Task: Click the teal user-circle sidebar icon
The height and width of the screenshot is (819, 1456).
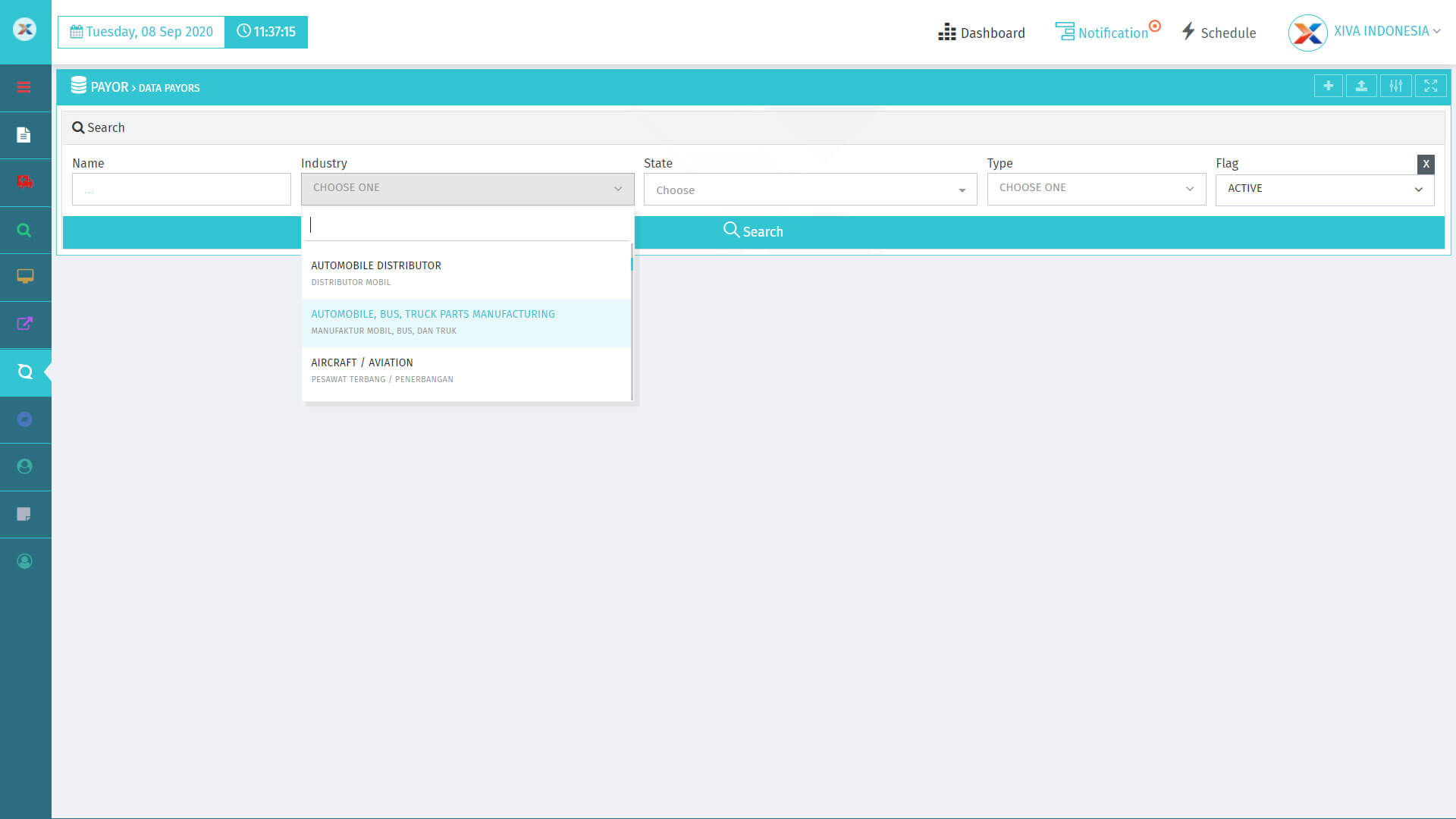Action: pos(25,466)
